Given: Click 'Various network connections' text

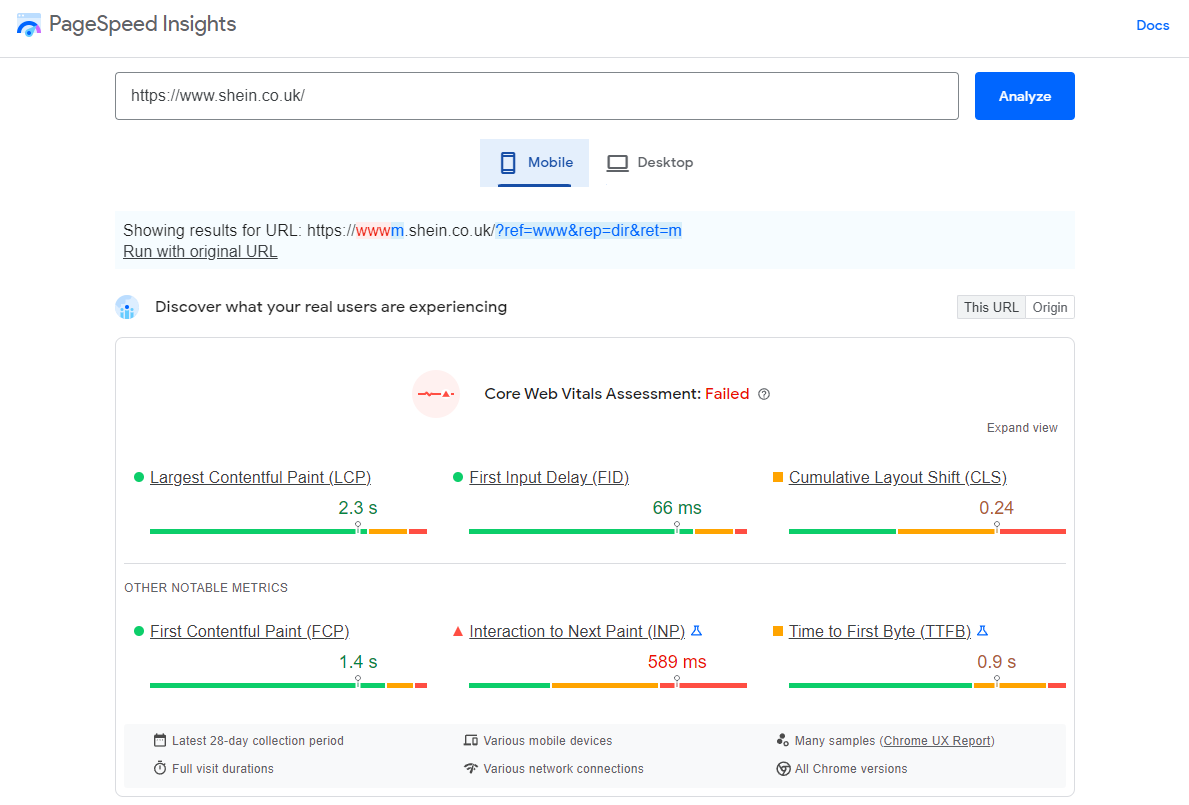Looking at the screenshot, I should coord(563,769).
